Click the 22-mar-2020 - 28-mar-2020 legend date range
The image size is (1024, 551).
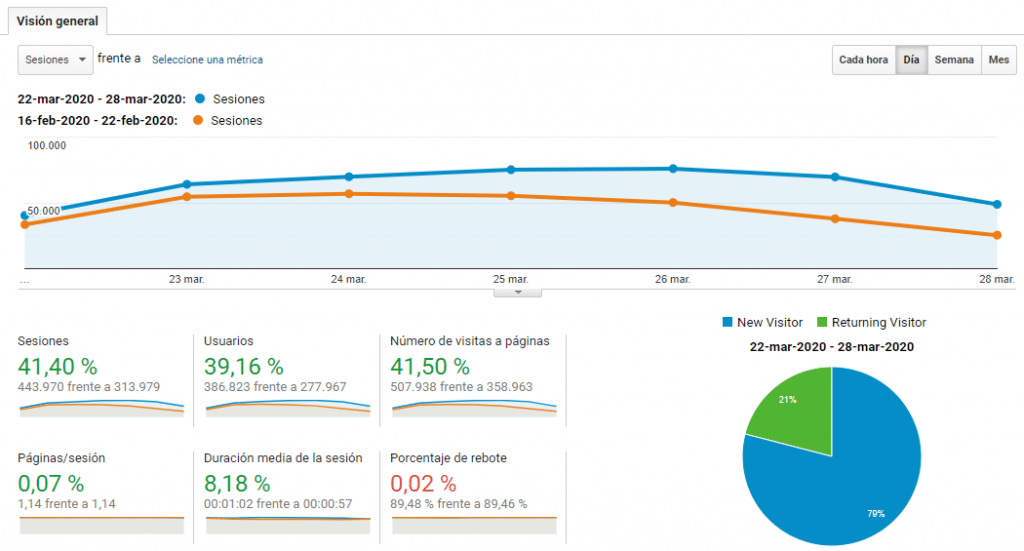point(101,99)
